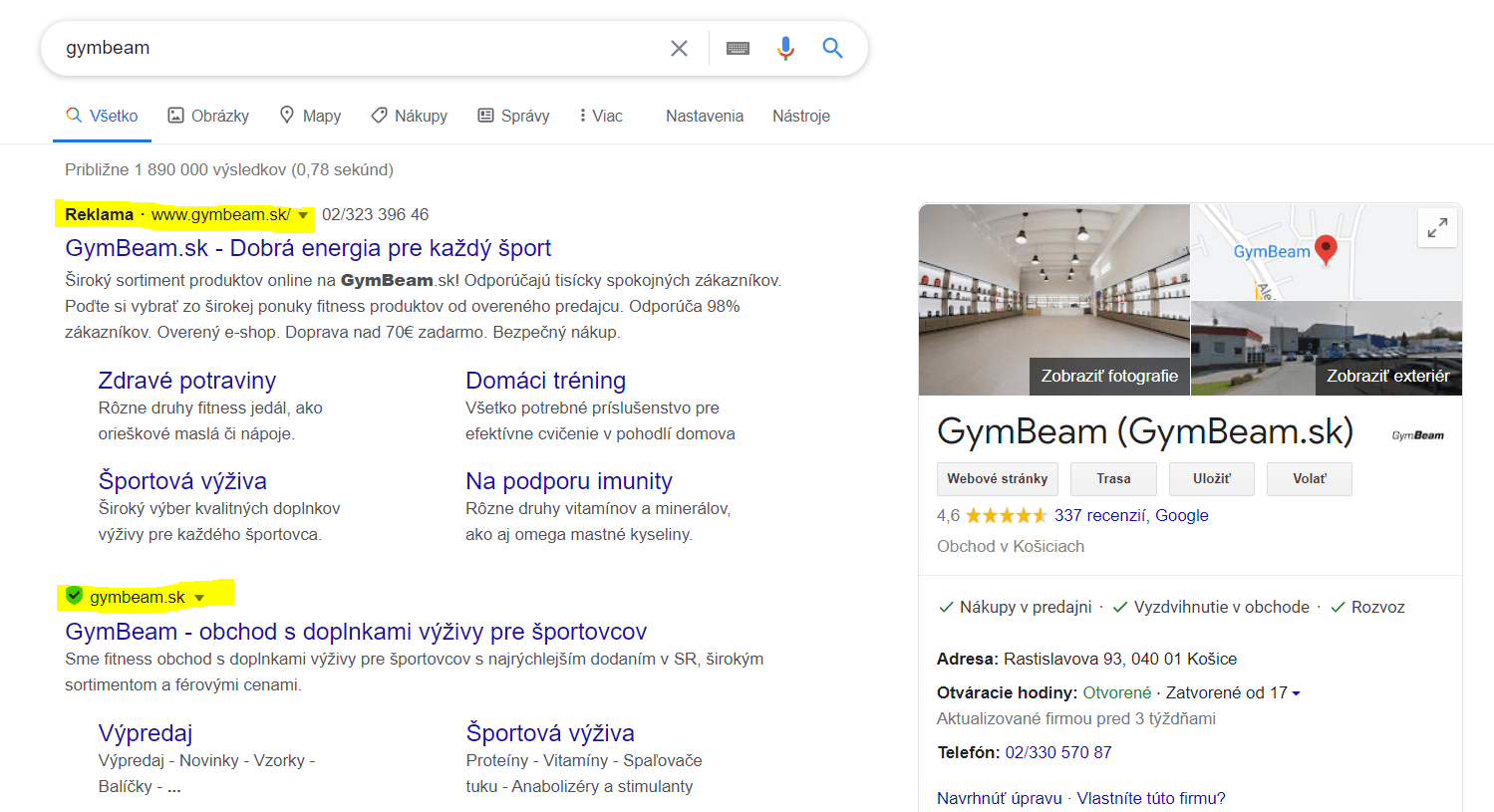1494x812 pixels.
Task: Click the address Rastislavova 93, 040 01 Košice
Action: coord(1120,659)
